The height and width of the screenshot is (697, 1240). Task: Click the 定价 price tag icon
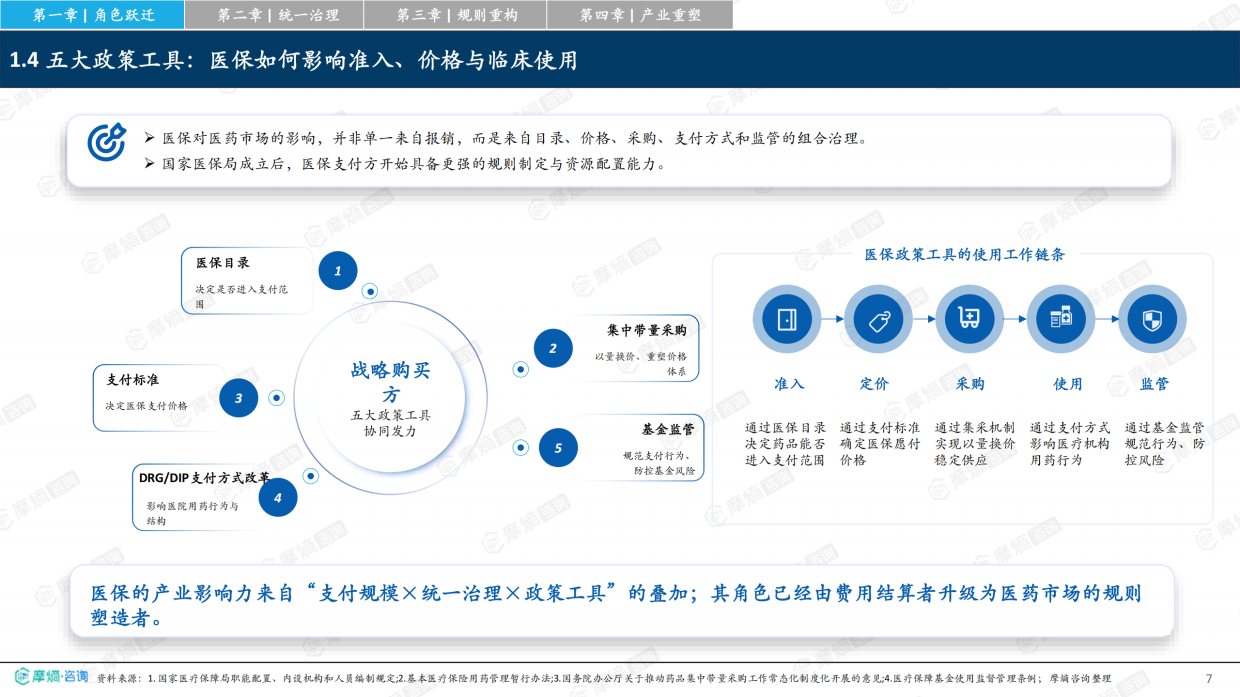(878, 320)
